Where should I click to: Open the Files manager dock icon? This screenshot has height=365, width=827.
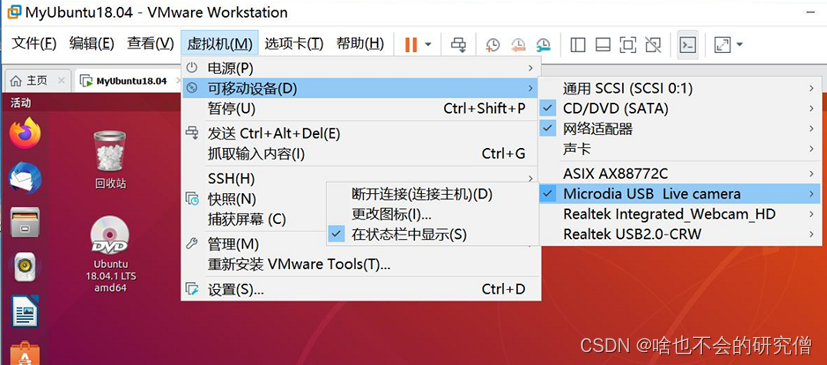[25, 222]
